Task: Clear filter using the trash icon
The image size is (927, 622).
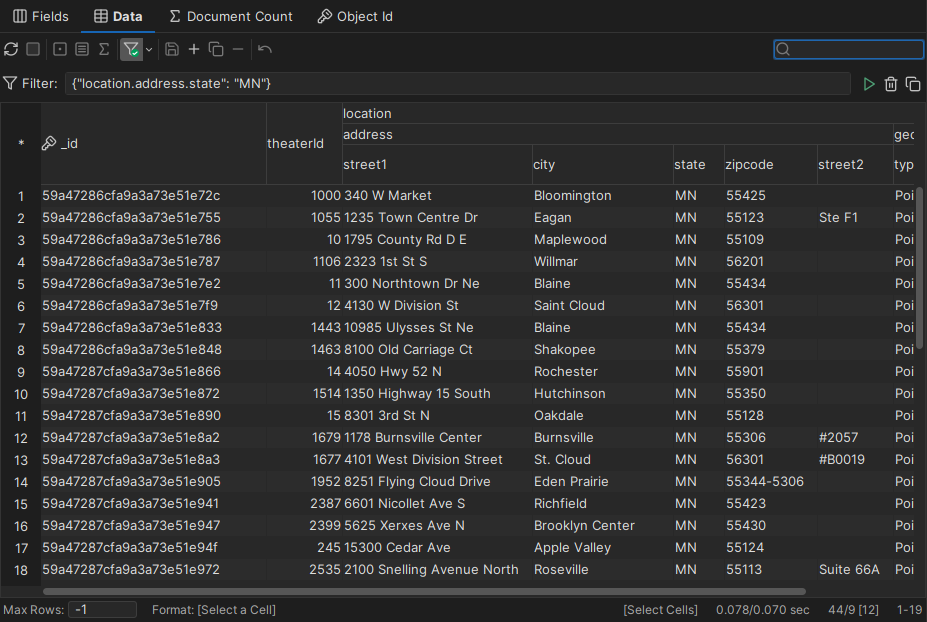Action: (890, 84)
